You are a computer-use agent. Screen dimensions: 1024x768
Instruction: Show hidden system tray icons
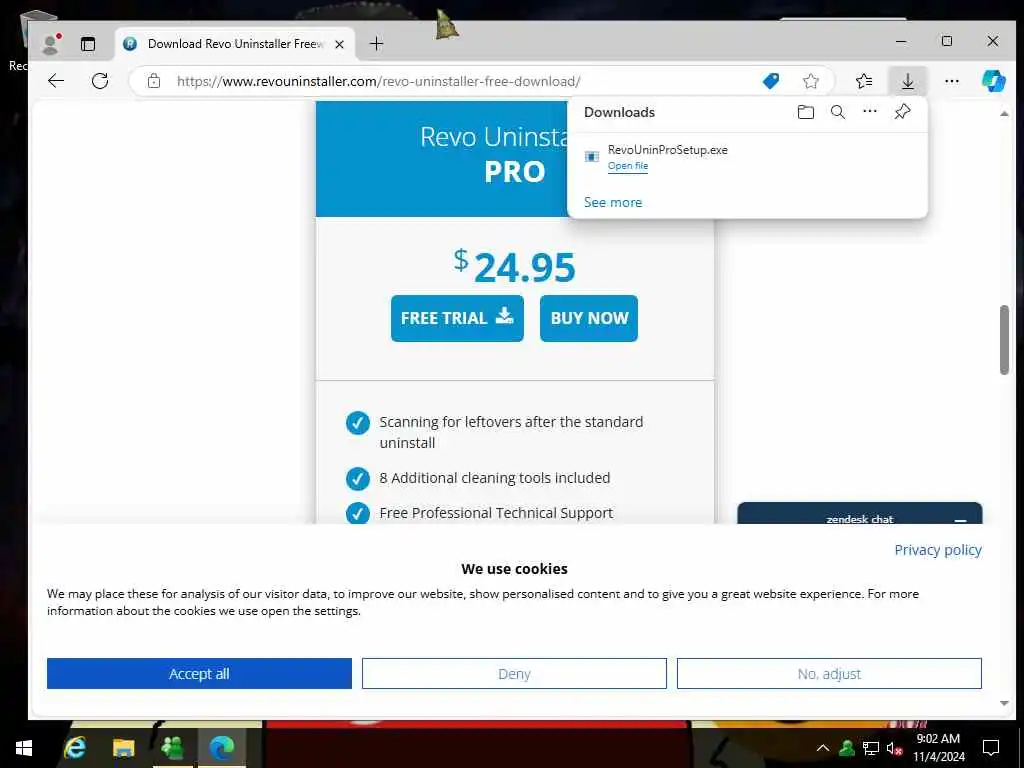tap(823, 748)
